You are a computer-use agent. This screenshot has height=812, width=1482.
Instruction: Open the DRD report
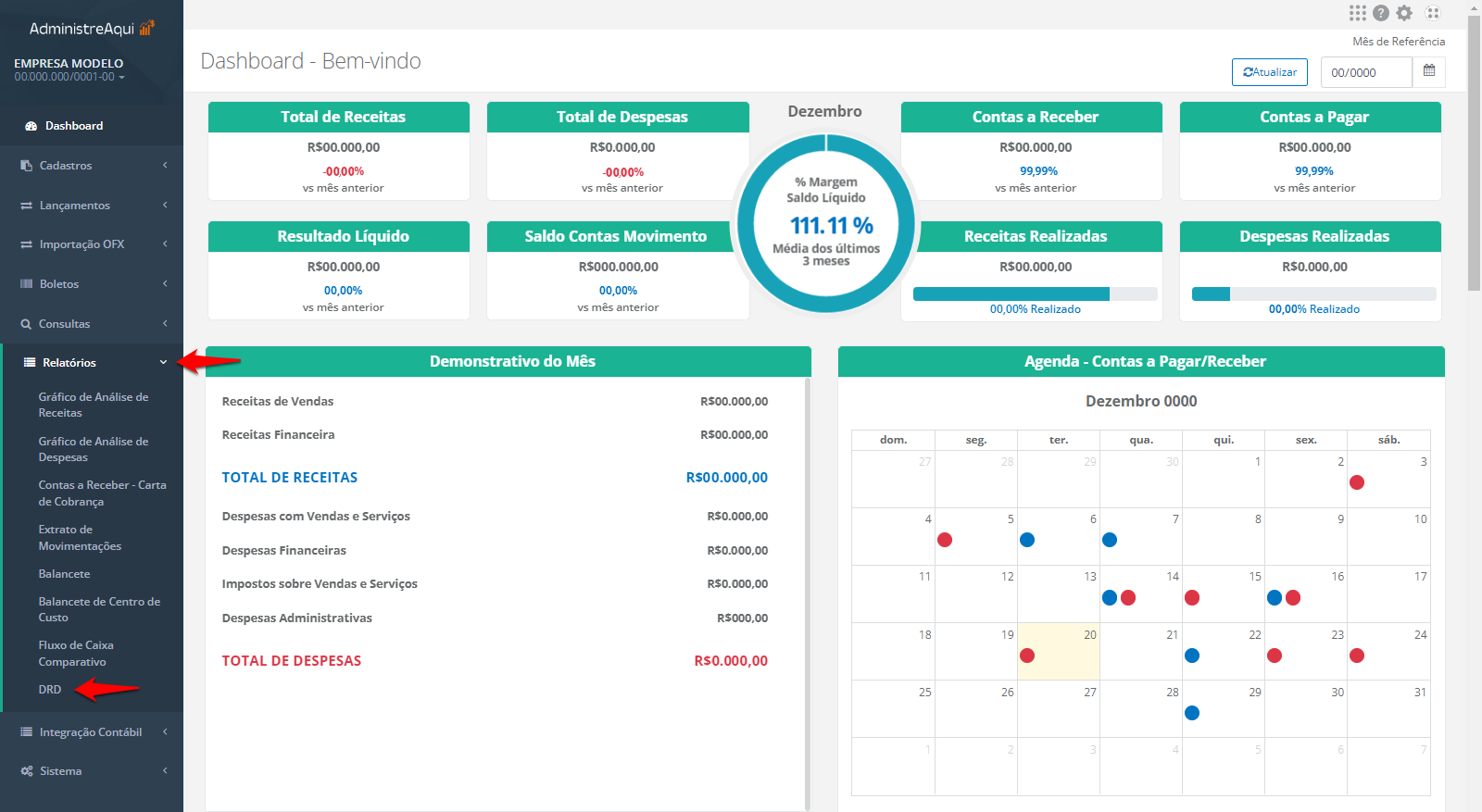50,690
